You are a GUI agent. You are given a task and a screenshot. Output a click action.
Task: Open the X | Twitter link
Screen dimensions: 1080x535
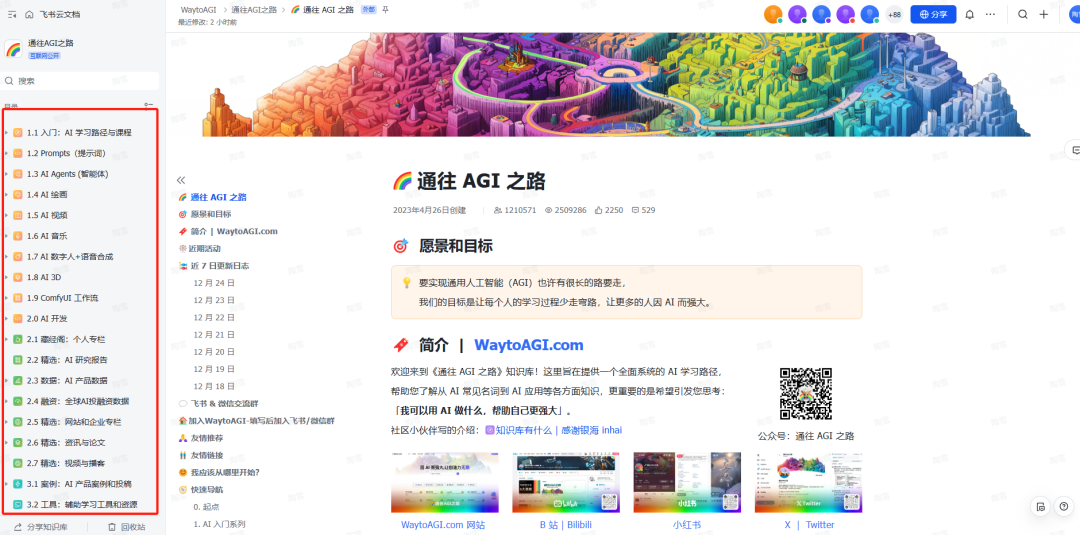(809, 525)
